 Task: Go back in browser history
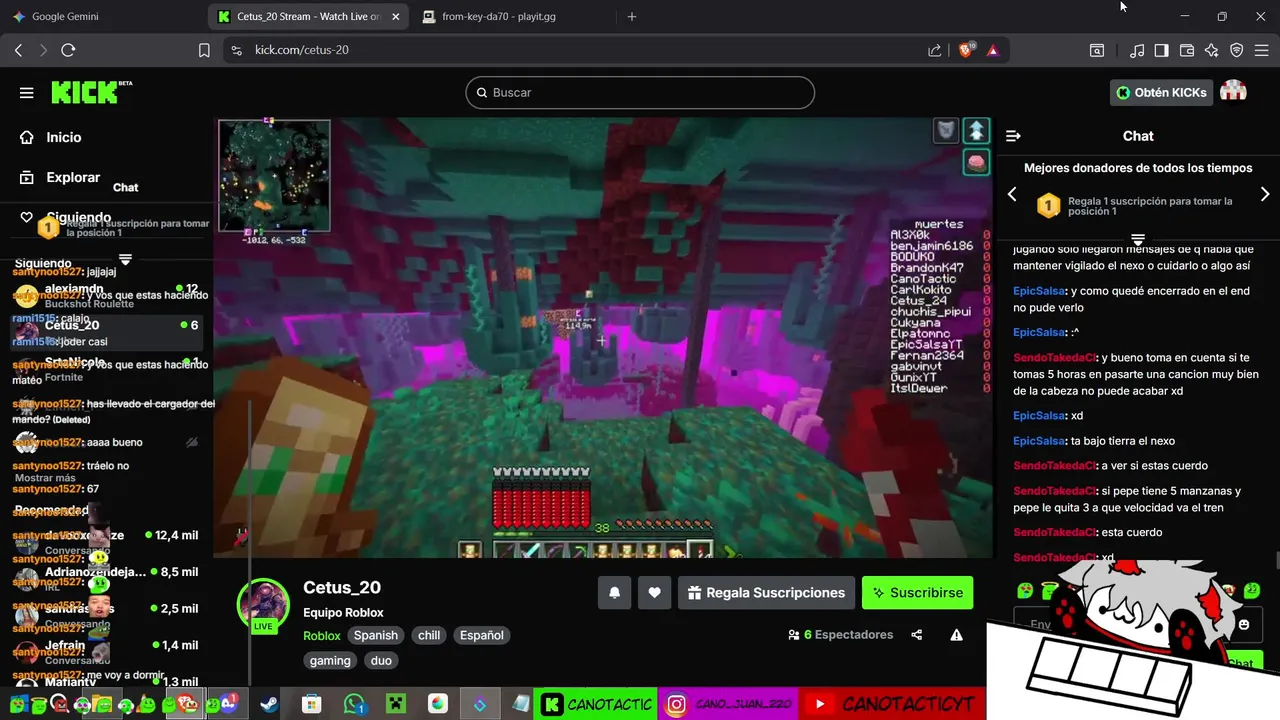pos(18,50)
